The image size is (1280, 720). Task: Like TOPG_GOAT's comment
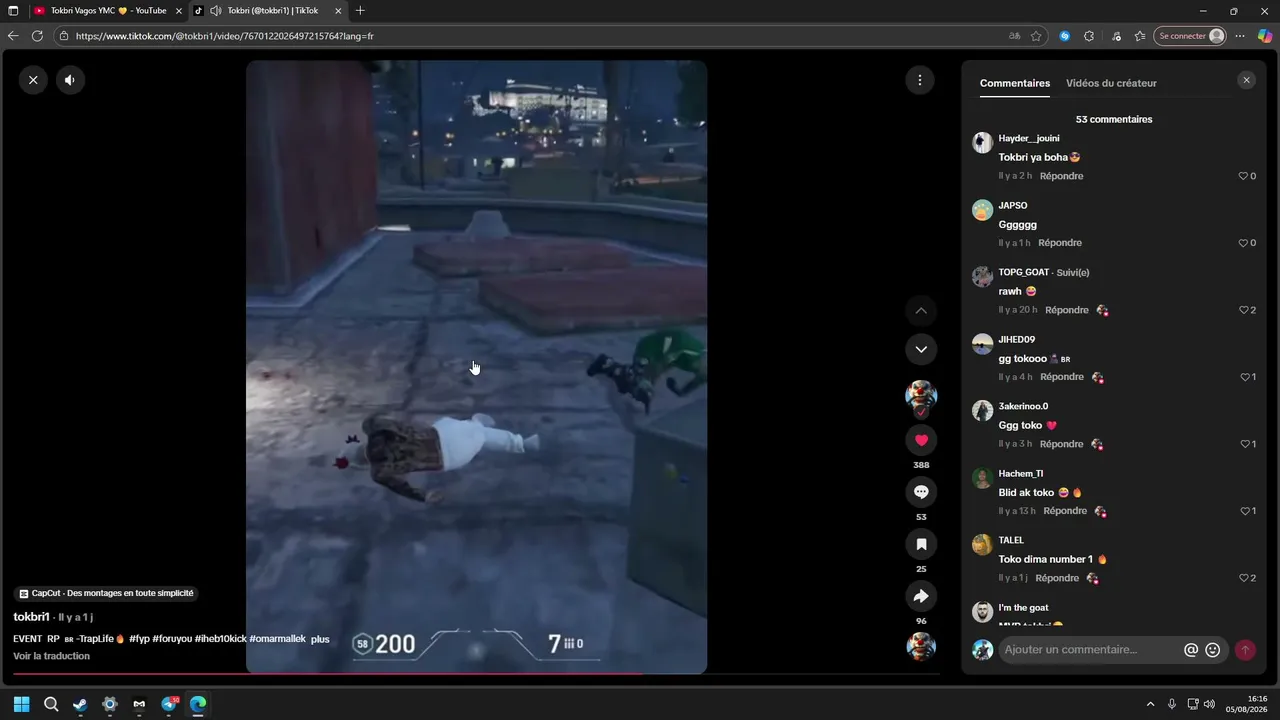(1244, 310)
